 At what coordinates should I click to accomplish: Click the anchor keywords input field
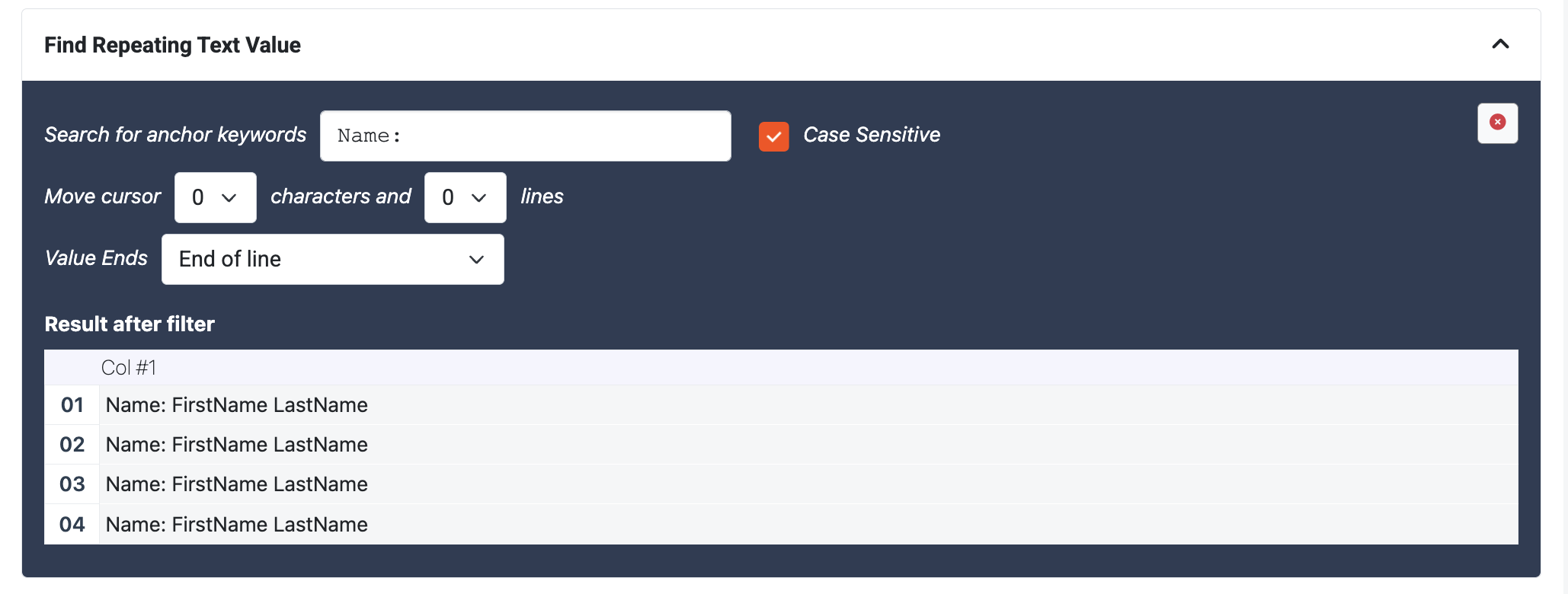click(525, 136)
